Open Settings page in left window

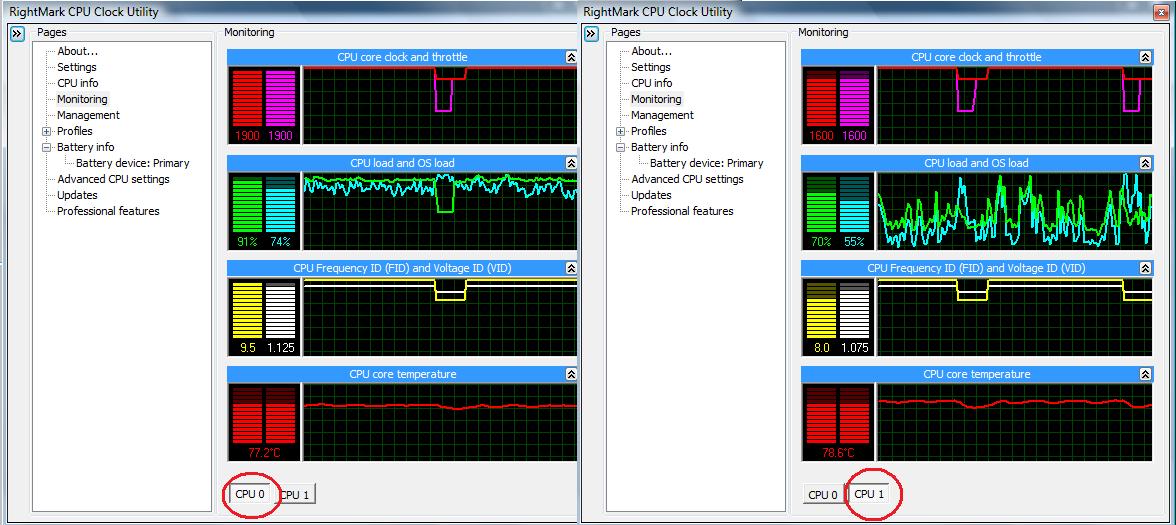click(x=76, y=67)
